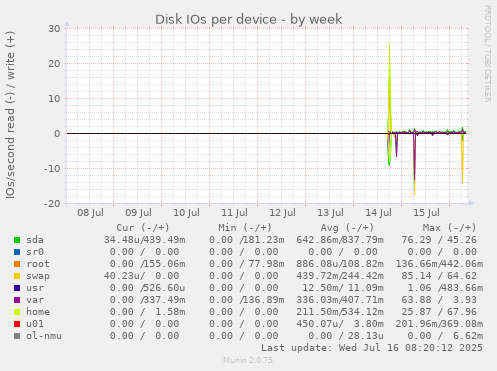Click the RRDTOOL / TOBI OETIKER vertical watermark
This screenshot has height=371, width=497.
click(487, 54)
